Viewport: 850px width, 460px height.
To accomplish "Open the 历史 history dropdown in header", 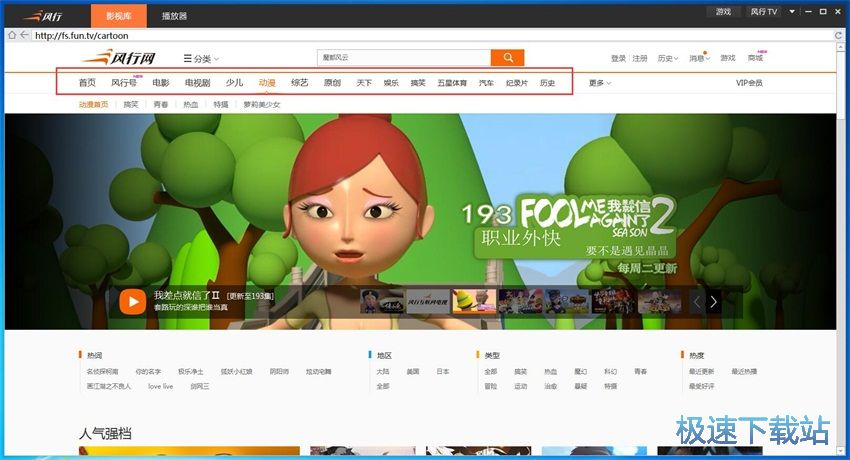I will point(668,58).
